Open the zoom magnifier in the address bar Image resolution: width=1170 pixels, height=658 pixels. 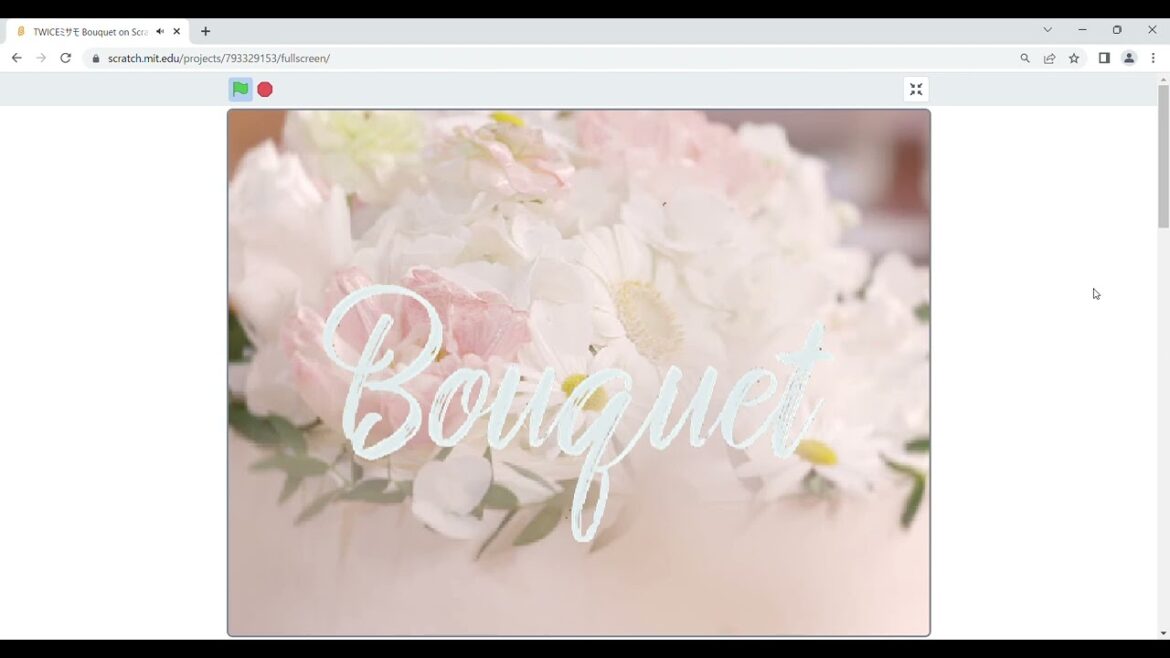click(x=1025, y=59)
